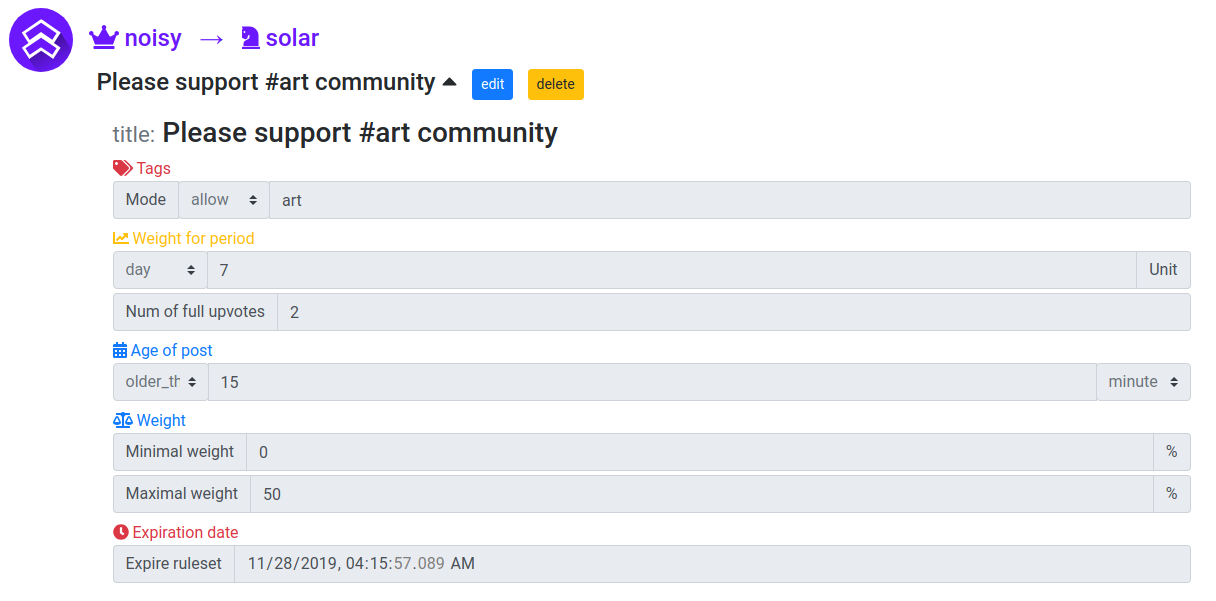This screenshot has height=601, width=1216.
Task: Open the noisy delegator link
Action: pyautogui.click(x=153, y=38)
